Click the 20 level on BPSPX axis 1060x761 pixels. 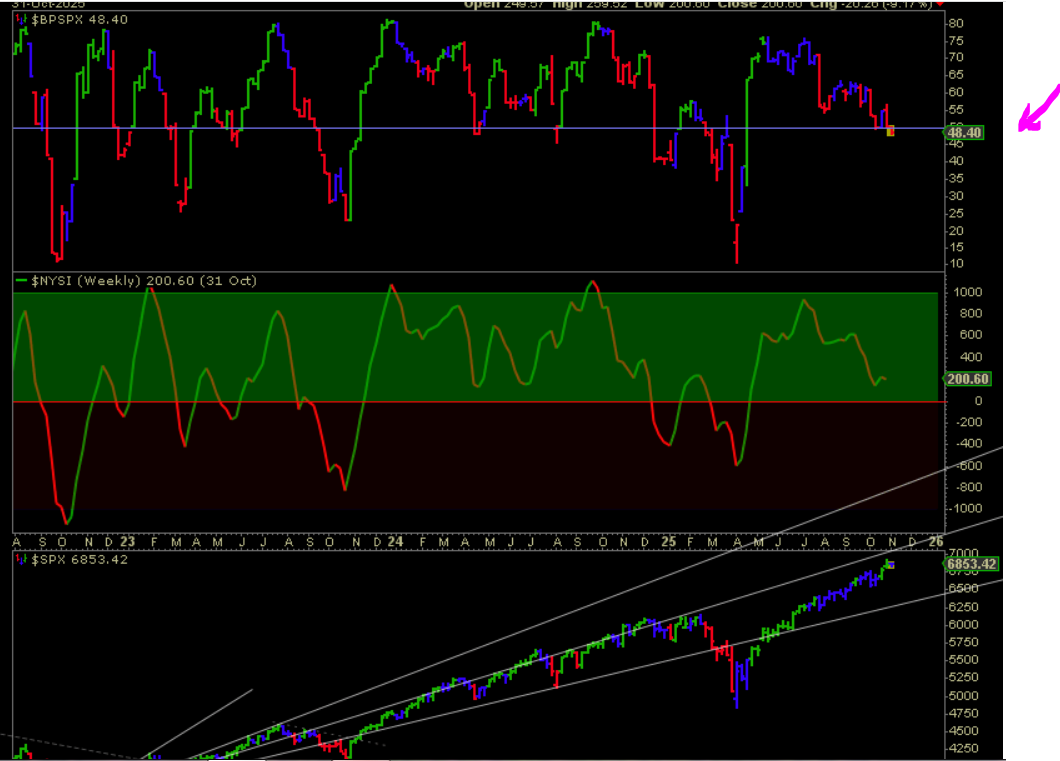[x=955, y=230]
